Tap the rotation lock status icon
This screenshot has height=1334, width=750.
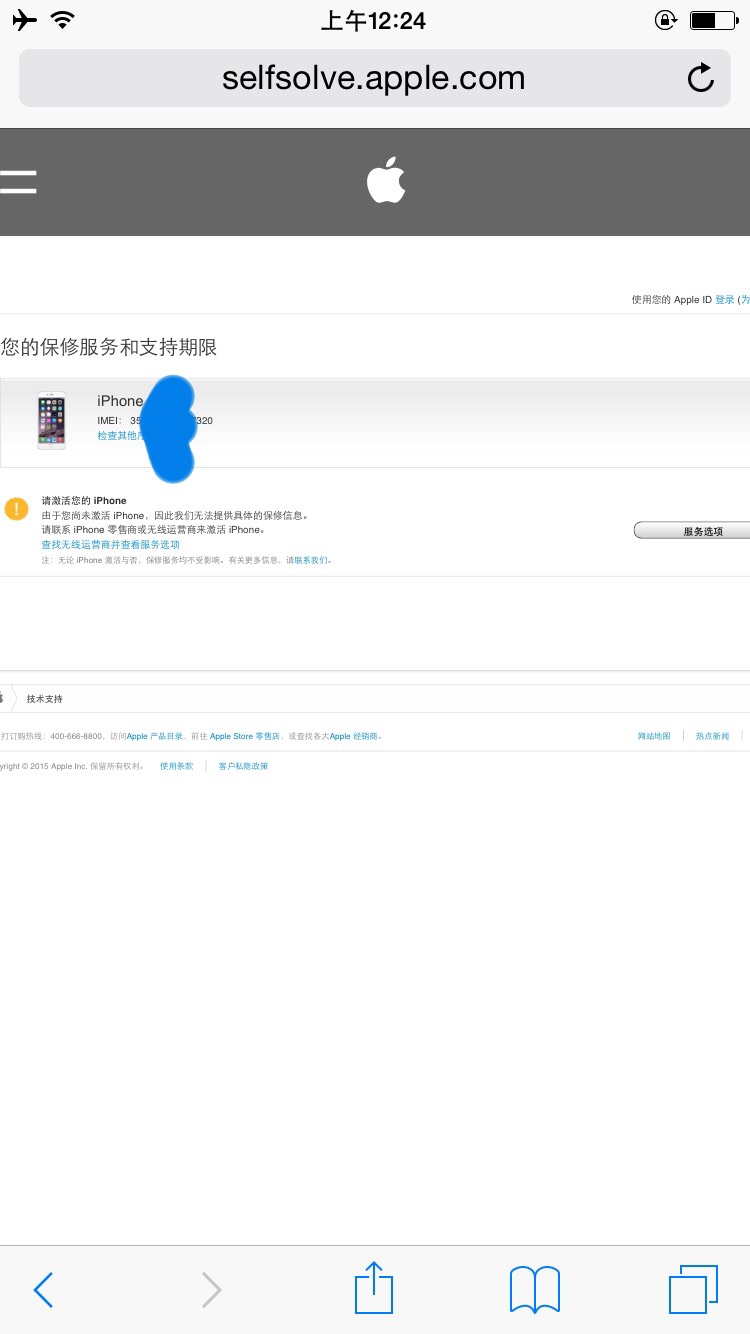tap(665, 20)
